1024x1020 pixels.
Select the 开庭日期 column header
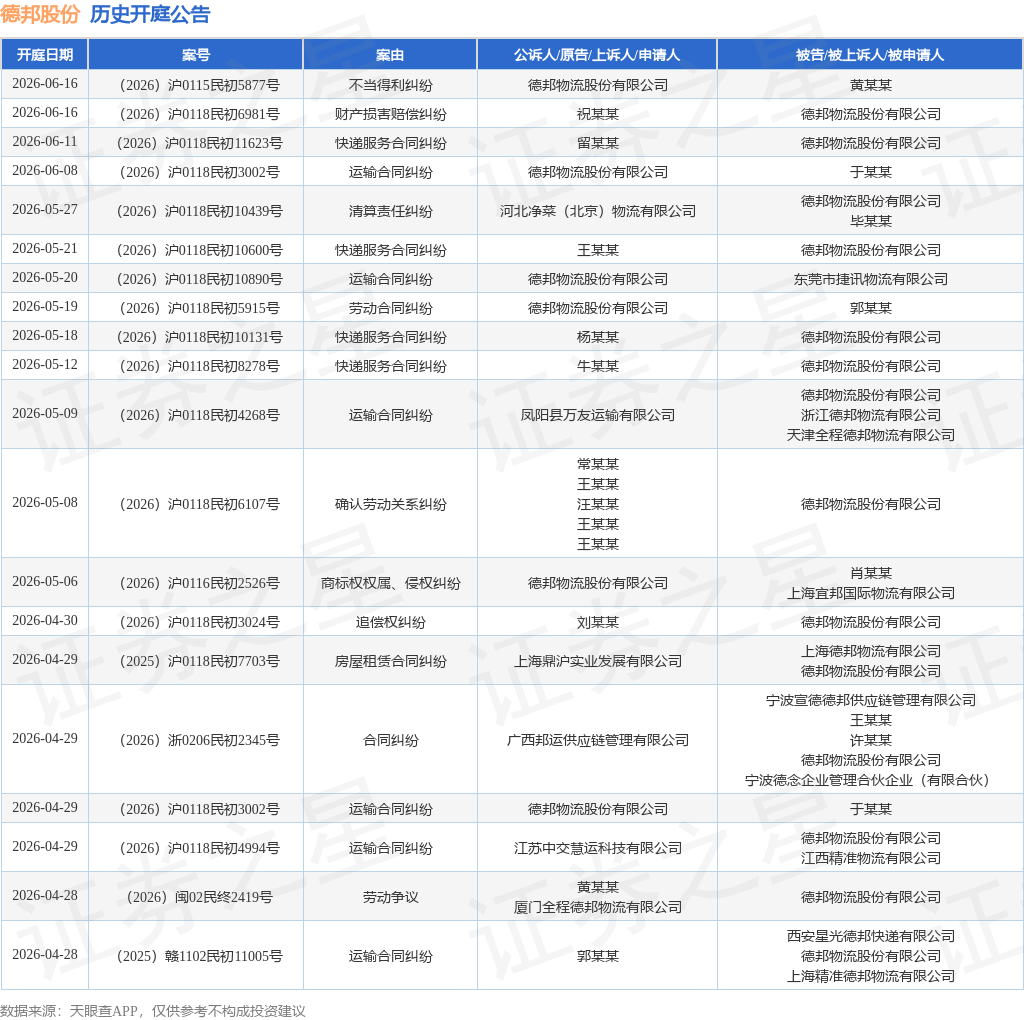(44, 55)
